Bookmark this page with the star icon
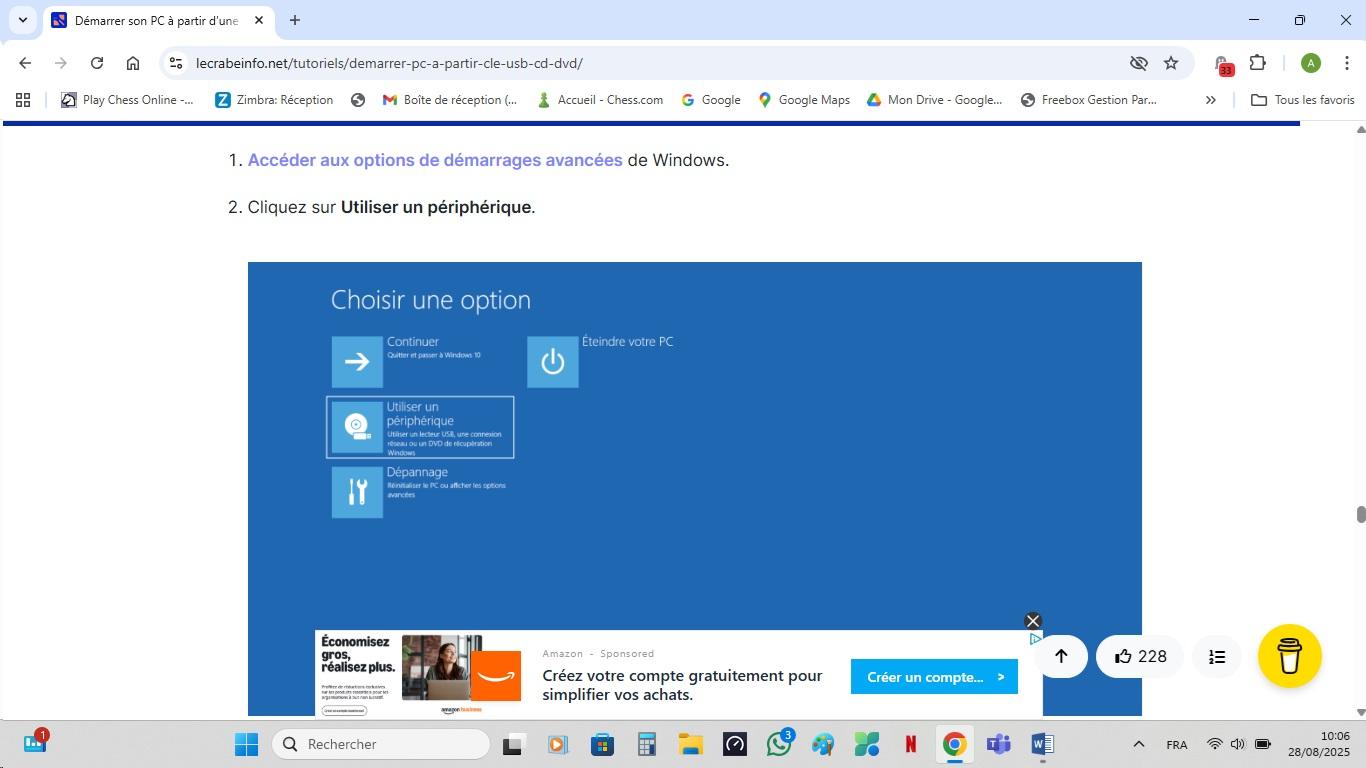 (x=1171, y=63)
